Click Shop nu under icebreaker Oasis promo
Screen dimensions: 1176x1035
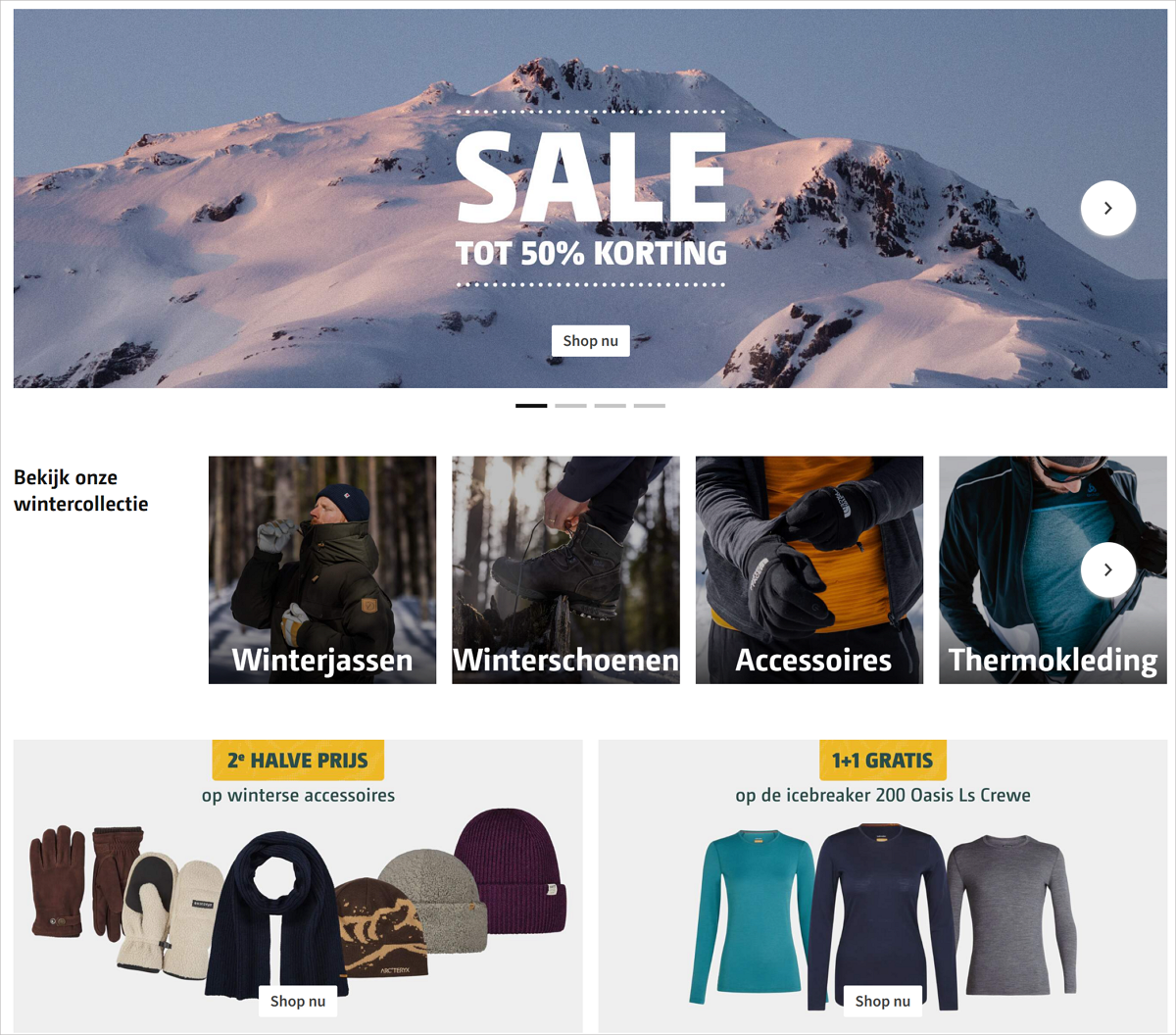click(x=882, y=1001)
